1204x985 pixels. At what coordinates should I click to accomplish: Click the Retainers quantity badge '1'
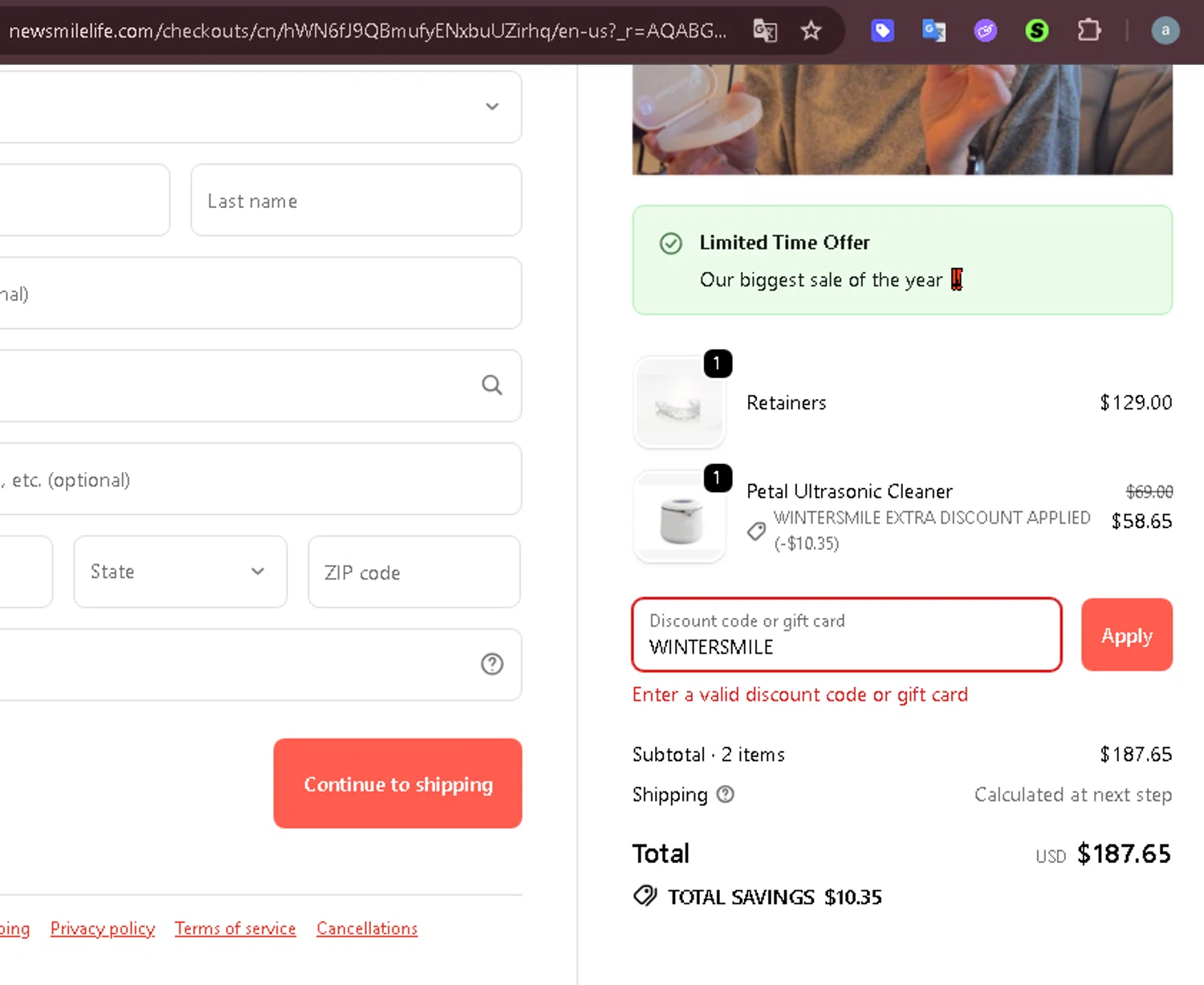tap(718, 364)
